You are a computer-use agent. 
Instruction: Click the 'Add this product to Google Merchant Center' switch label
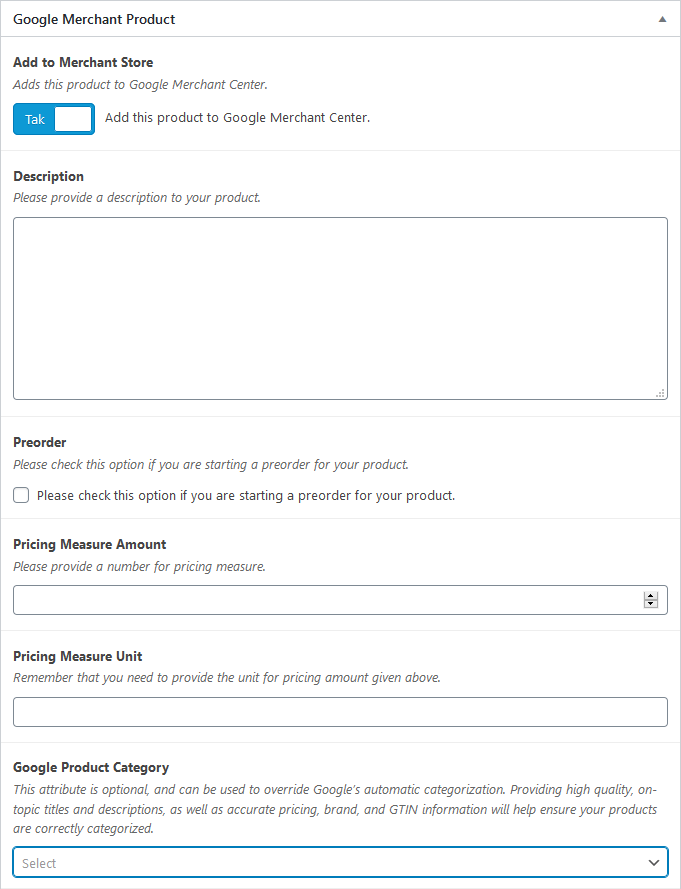[x=237, y=118]
